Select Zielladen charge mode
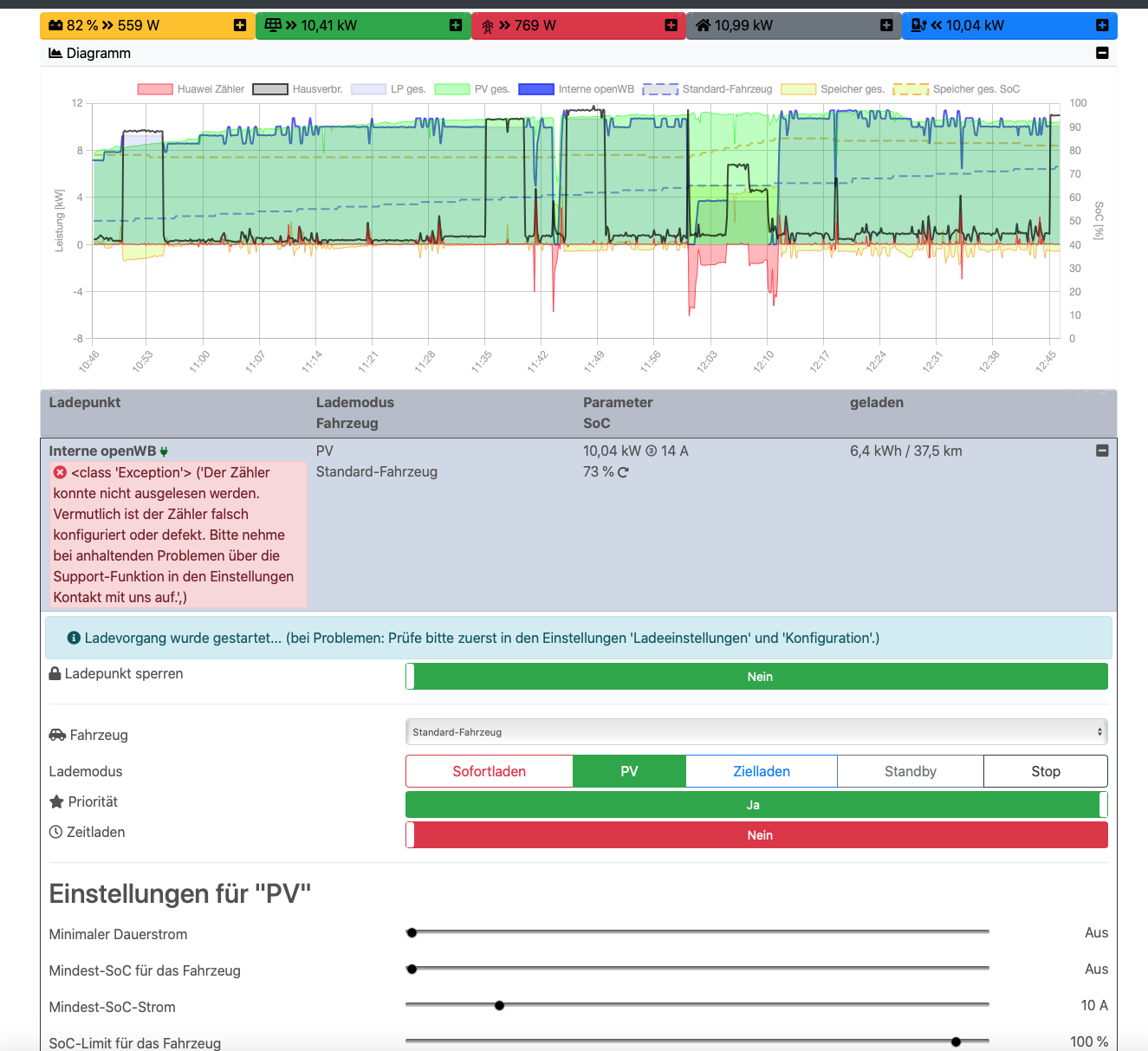Image resolution: width=1148 pixels, height=1051 pixels. tap(762, 771)
